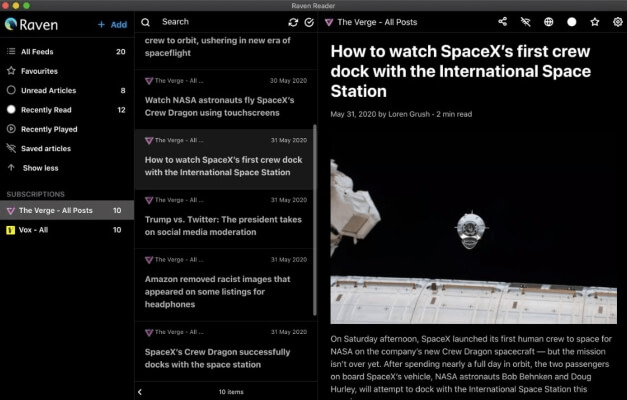Image resolution: width=627 pixels, height=400 pixels.
Task: Collapse the article list left chevron
Action: pos(140,392)
